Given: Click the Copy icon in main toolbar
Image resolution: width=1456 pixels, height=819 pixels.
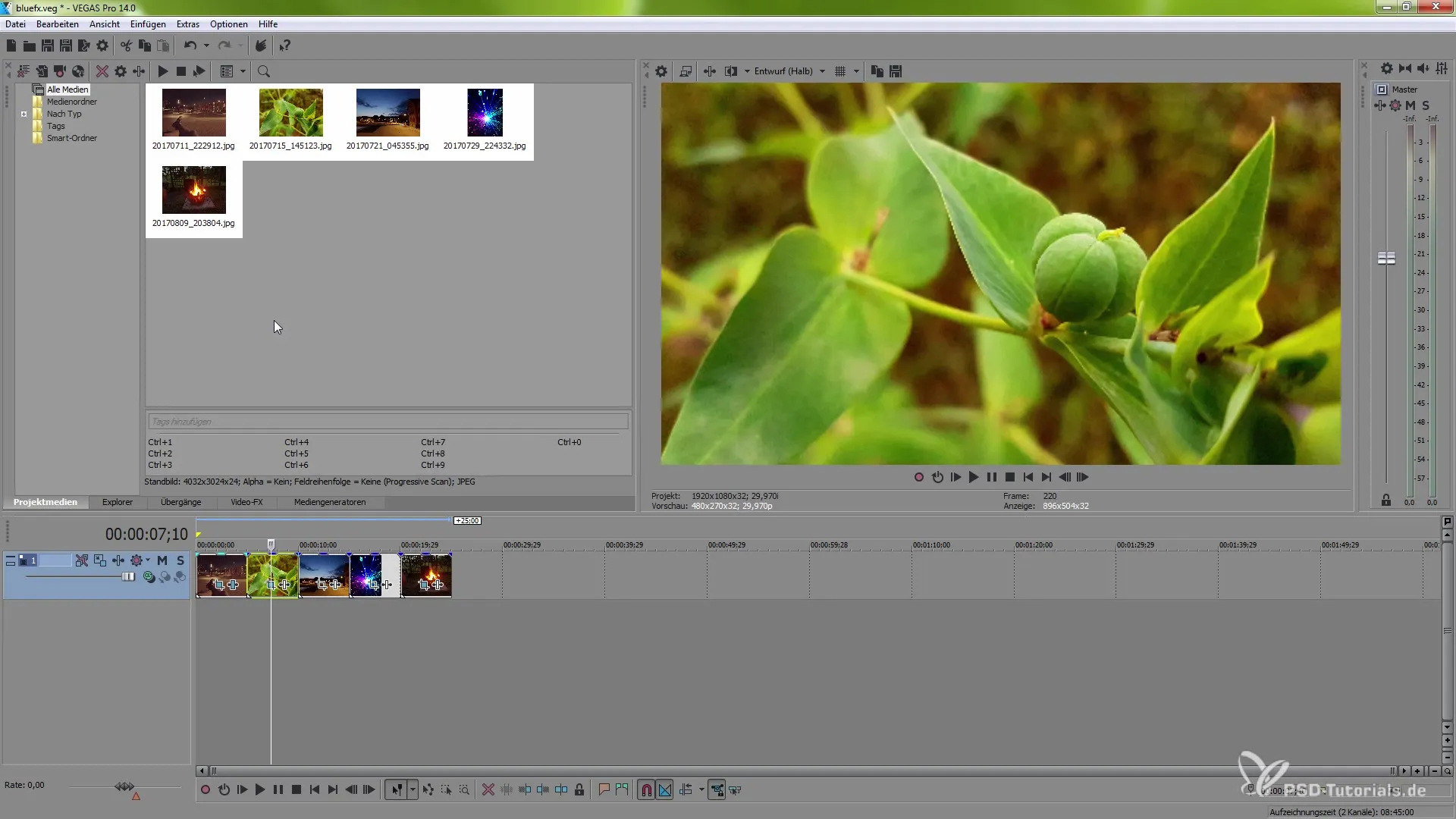Looking at the screenshot, I should (144, 45).
